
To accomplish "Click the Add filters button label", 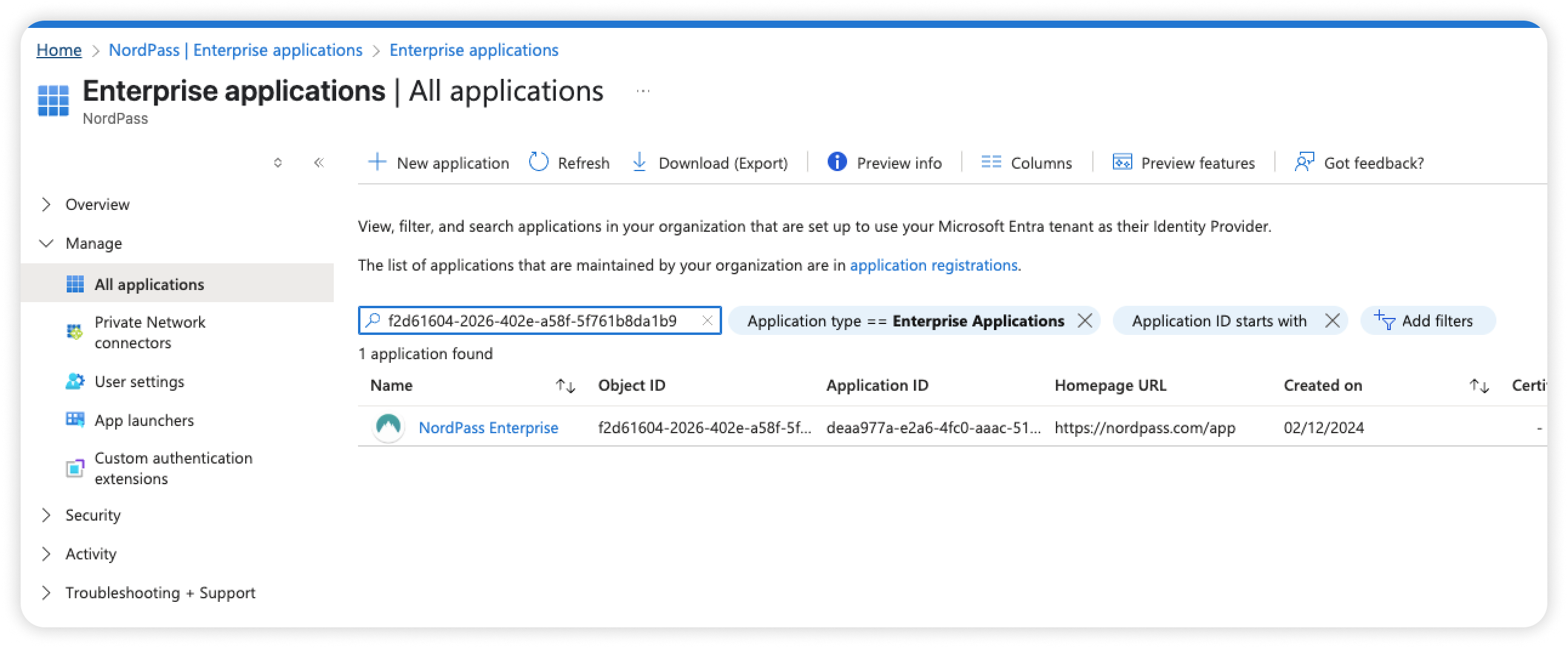I will point(1437,320).
